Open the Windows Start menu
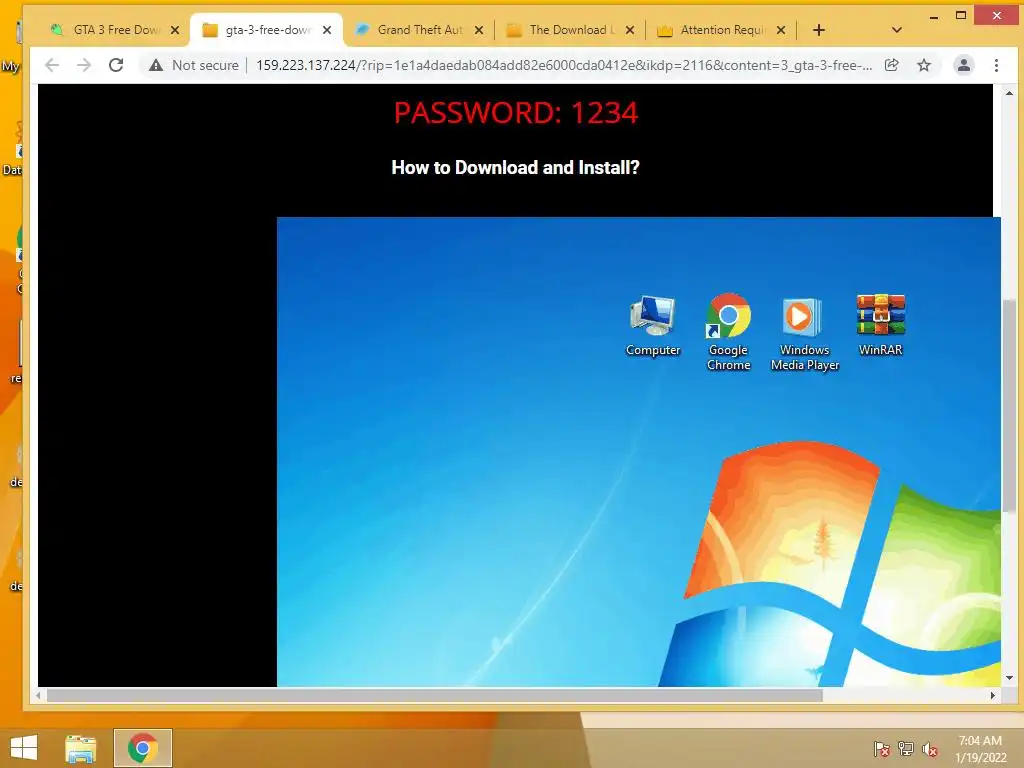The image size is (1024, 768). click(x=24, y=748)
